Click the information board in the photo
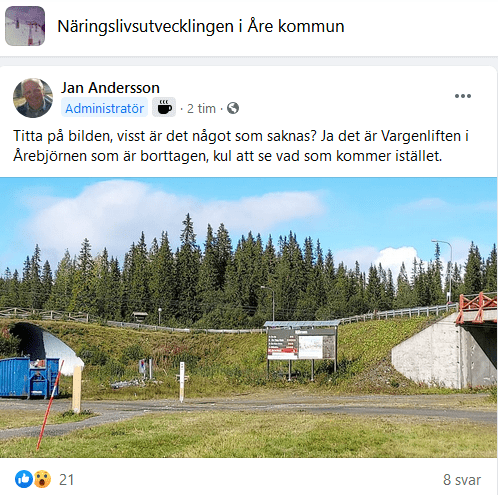Viewport: 498px width, 498px height. [302, 343]
